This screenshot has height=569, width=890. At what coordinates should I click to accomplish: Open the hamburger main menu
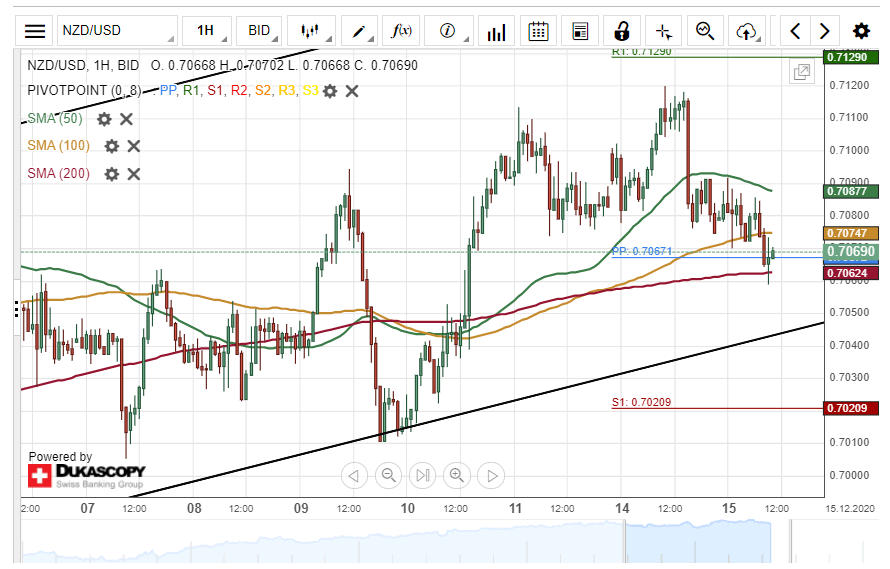tap(35, 31)
